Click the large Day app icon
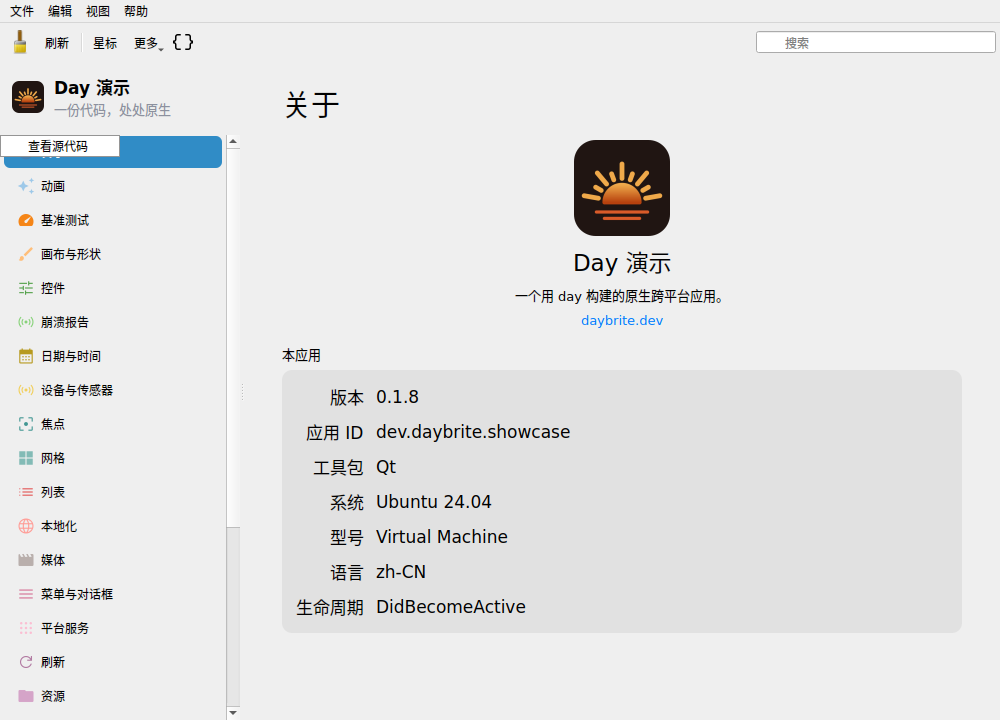The width and height of the screenshot is (1000, 720). (x=622, y=188)
